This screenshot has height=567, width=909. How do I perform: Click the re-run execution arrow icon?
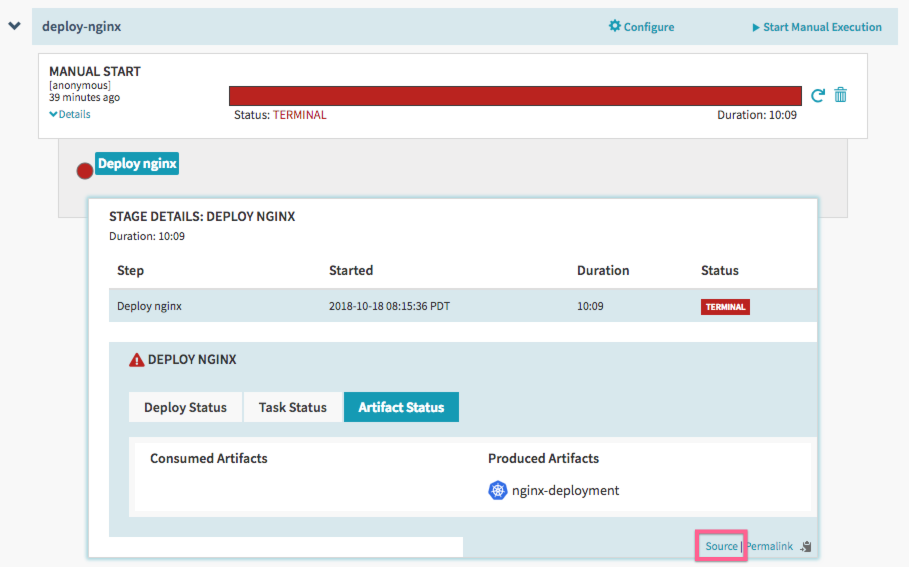coord(818,95)
